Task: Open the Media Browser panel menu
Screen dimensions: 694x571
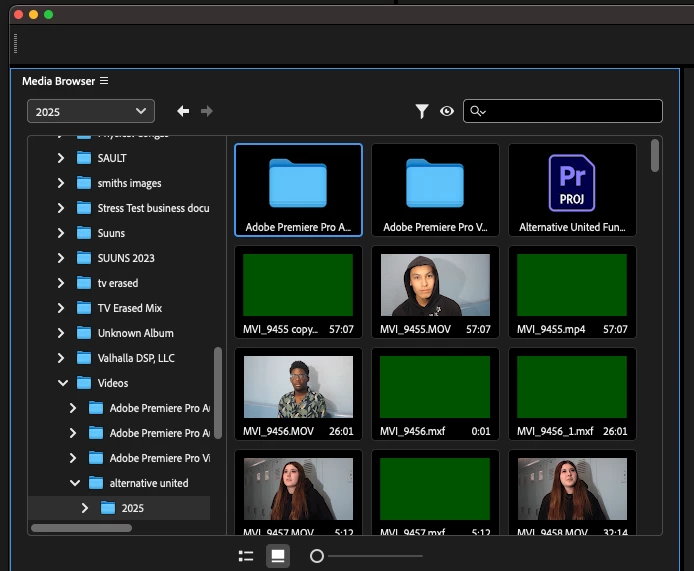Action: tap(104, 81)
